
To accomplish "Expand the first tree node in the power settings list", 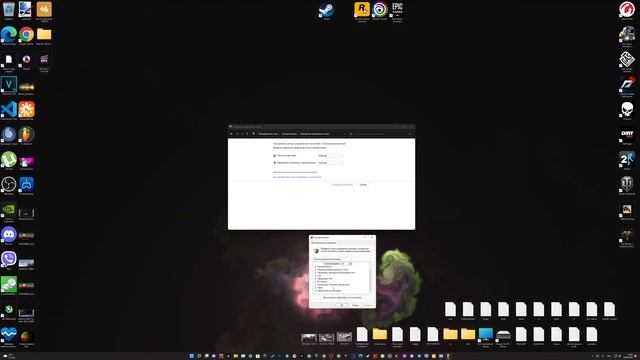I will (x=316, y=267).
